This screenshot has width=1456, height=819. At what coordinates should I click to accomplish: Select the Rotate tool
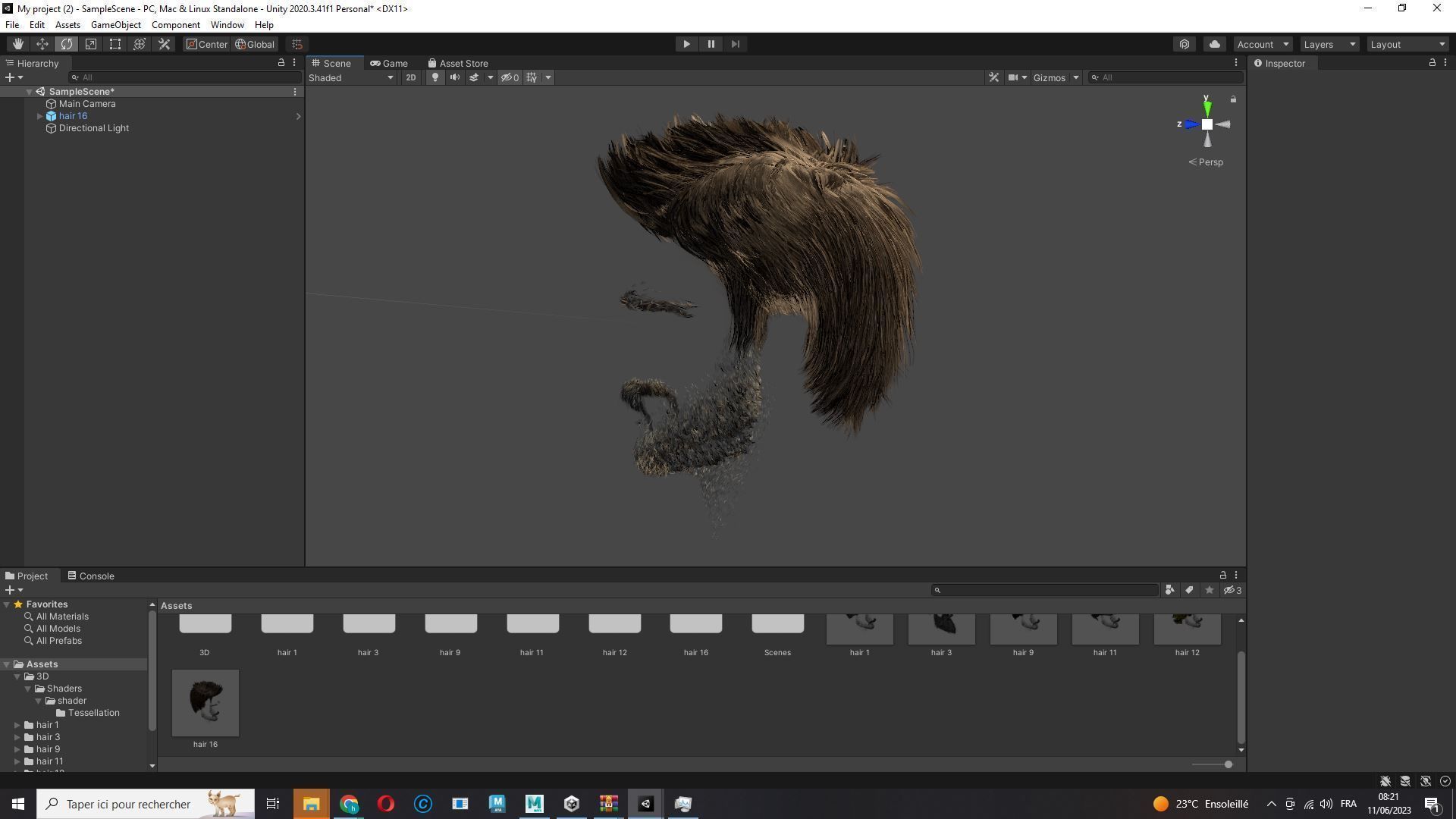(x=67, y=44)
